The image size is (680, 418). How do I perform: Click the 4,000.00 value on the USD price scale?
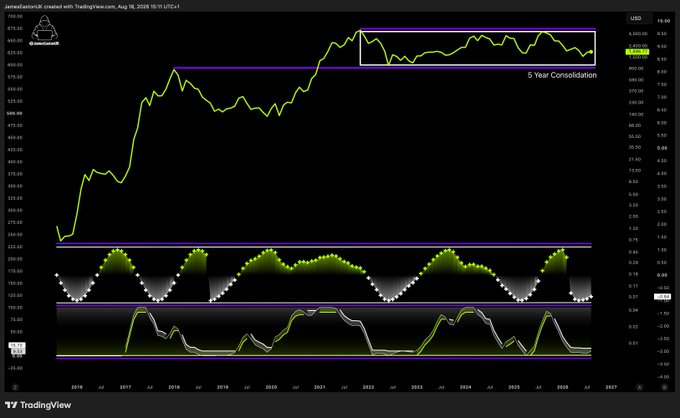coord(638,33)
